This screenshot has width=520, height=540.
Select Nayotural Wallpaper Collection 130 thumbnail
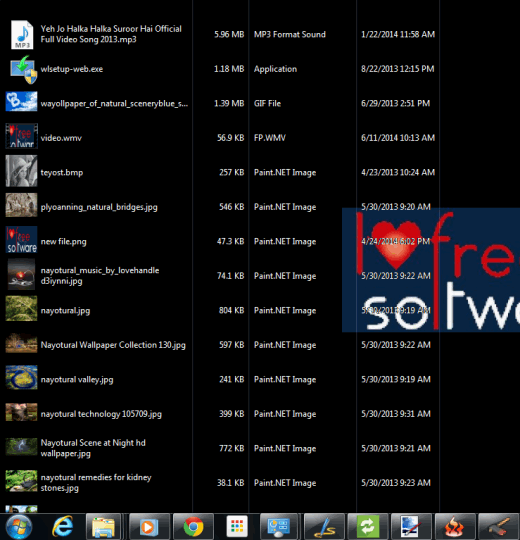pos(21,343)
